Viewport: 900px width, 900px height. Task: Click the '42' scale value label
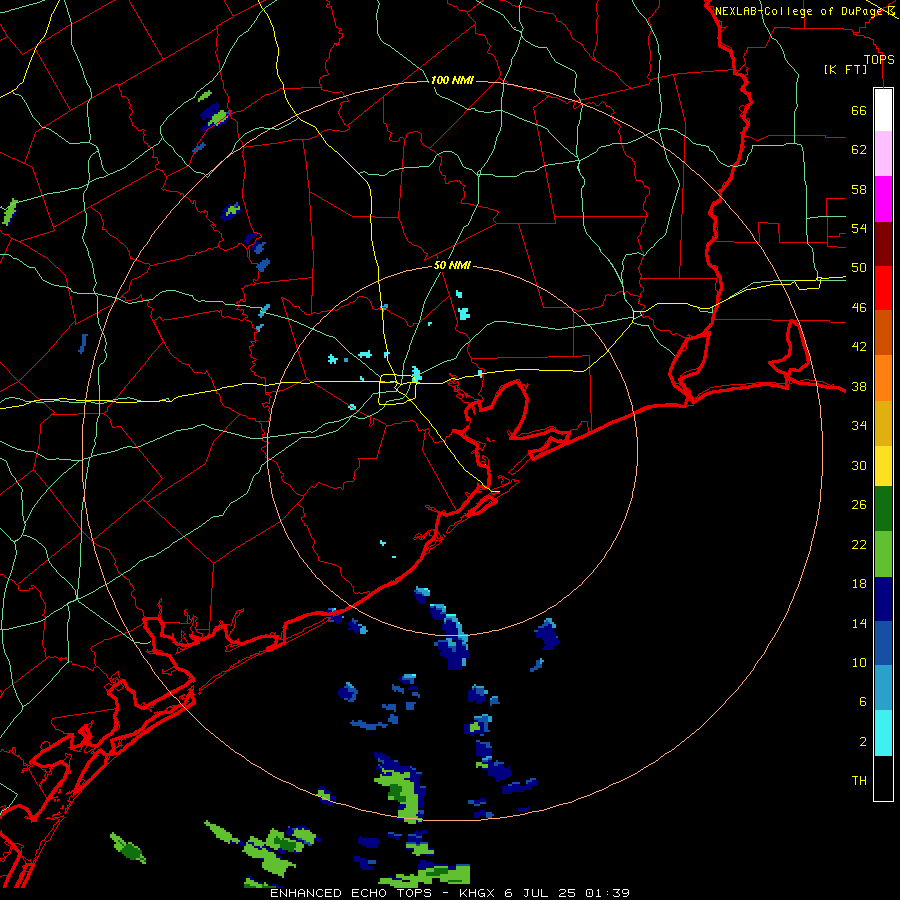click(859, 347)
